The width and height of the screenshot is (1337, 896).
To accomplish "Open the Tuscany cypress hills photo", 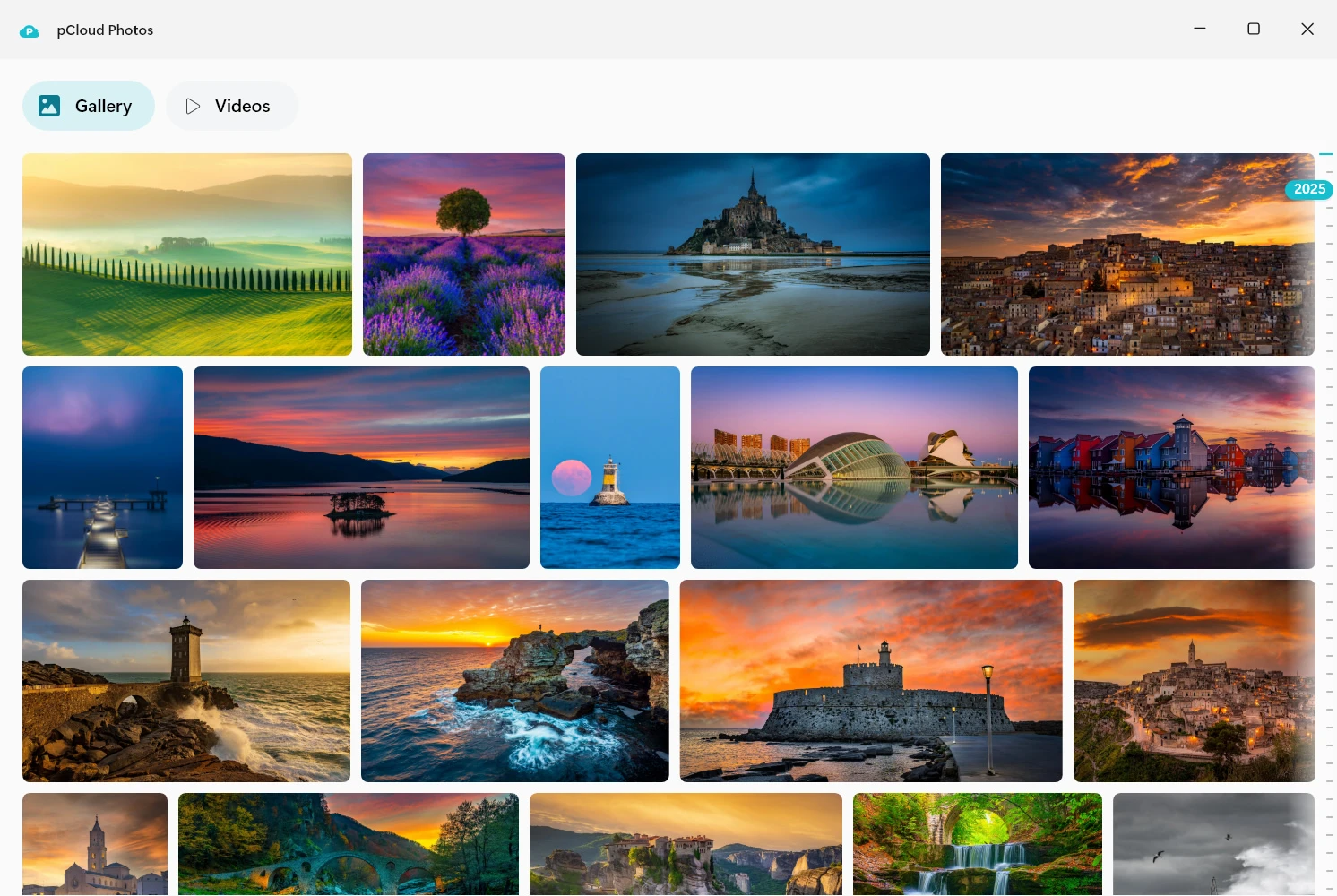I will point(187,254).
